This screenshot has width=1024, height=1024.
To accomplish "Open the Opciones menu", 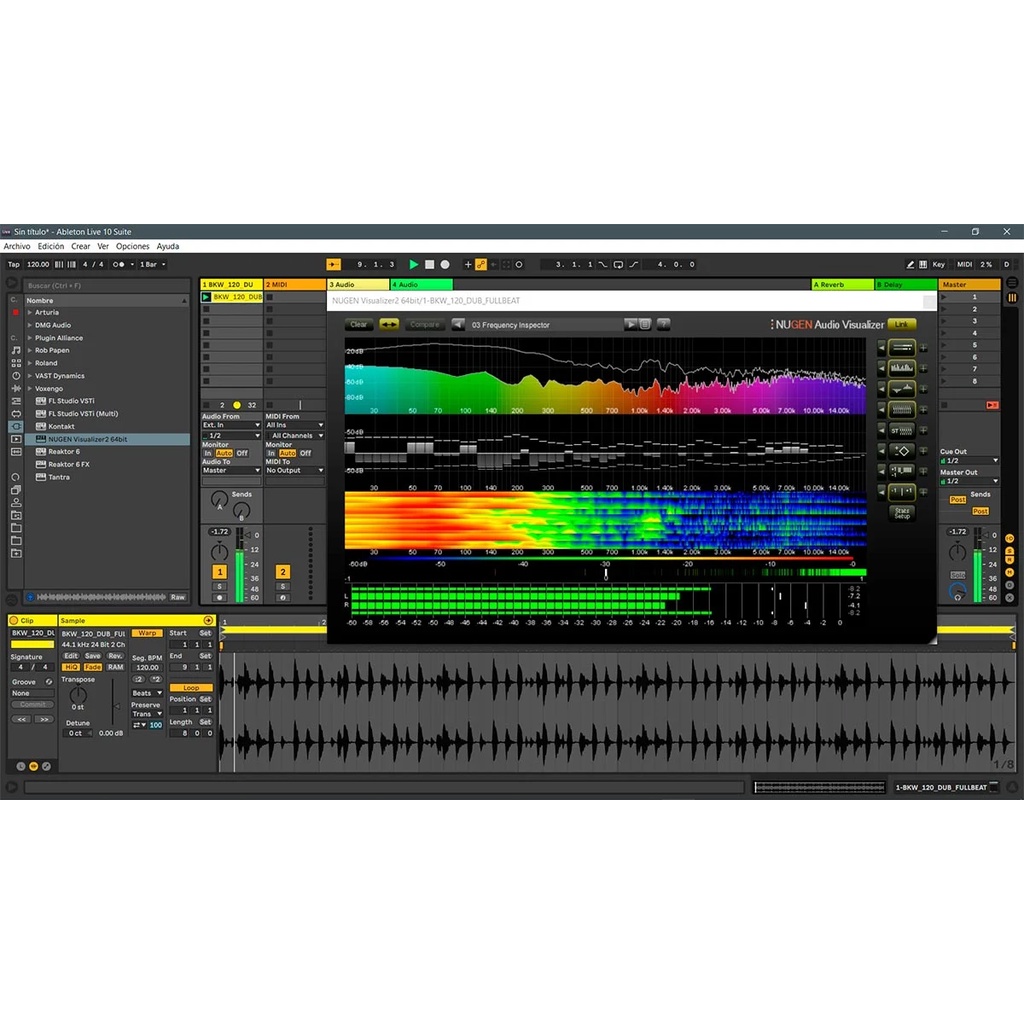I will pos(133,246).
